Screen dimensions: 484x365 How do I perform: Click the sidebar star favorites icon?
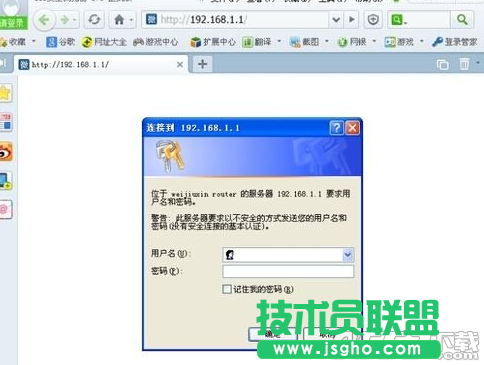(5, 94)
